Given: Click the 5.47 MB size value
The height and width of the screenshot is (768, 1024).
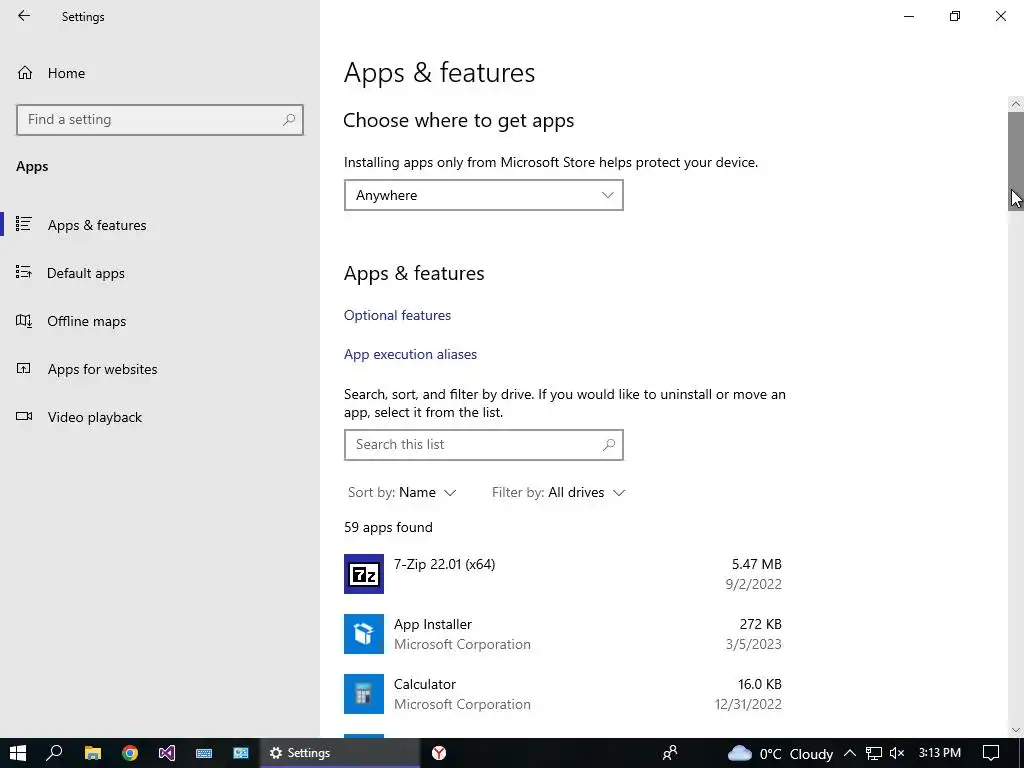Looking at the screenshot, I should 756,564.
